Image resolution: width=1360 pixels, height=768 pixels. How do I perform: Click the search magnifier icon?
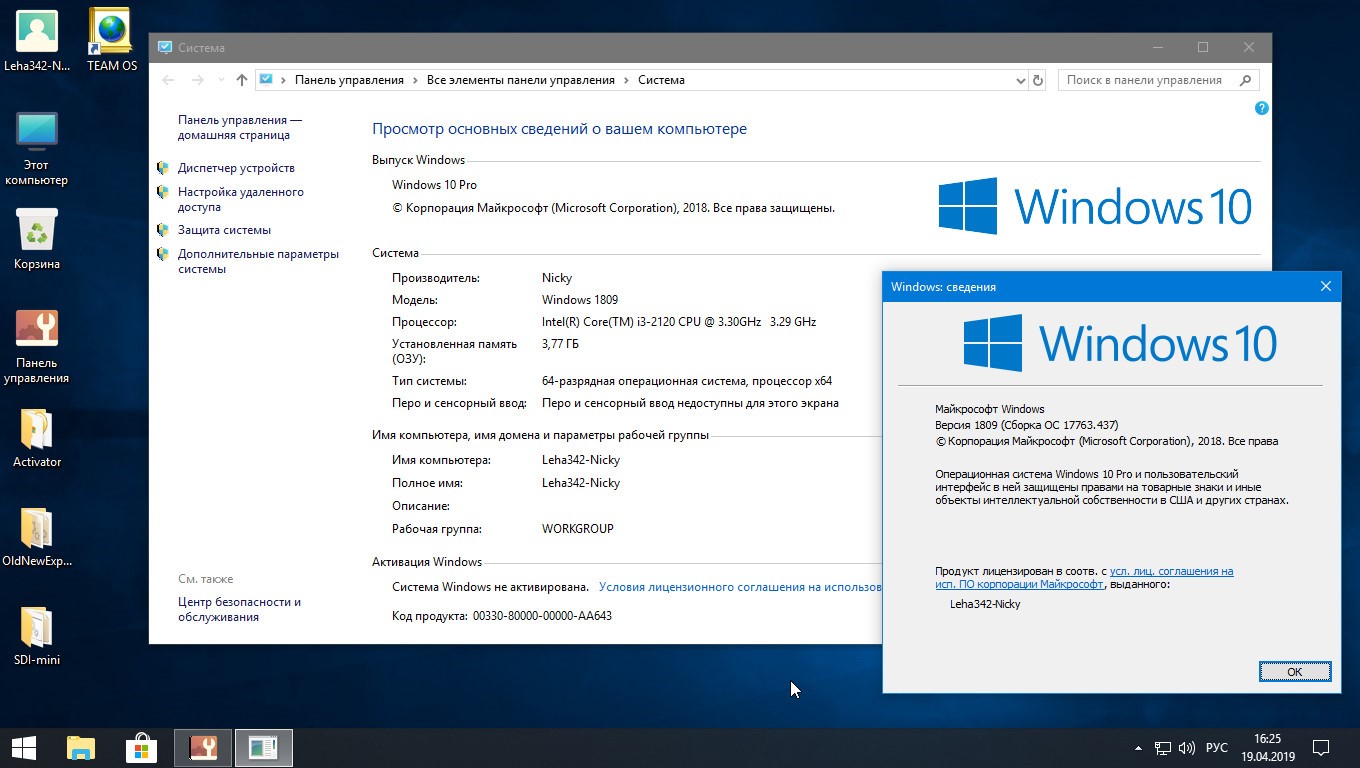click(x=1245, y=80)
